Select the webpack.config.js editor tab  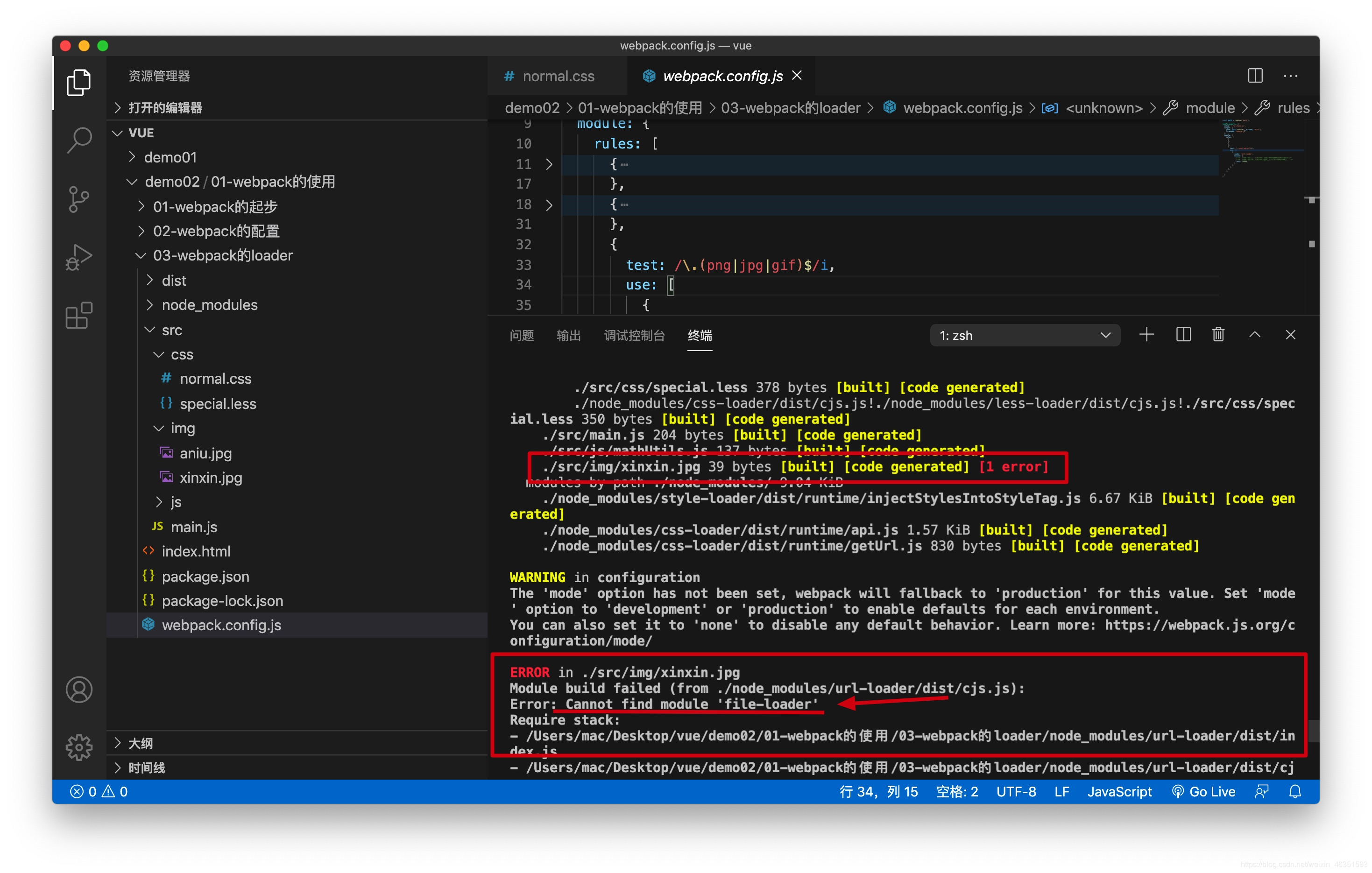point(721,76)
